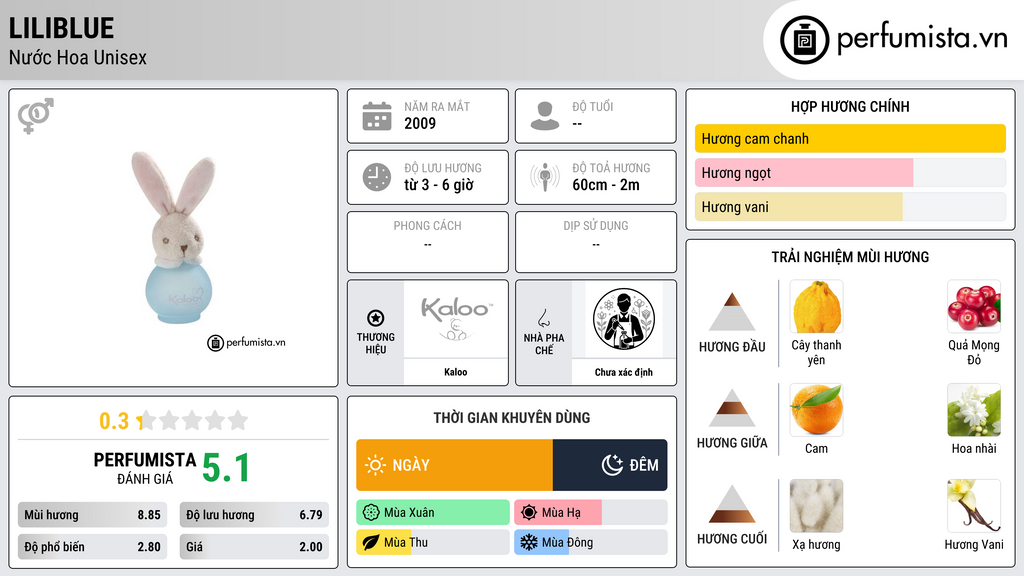
Task: Click the Dịp sử dụng box
Action: tap(596, 242)
